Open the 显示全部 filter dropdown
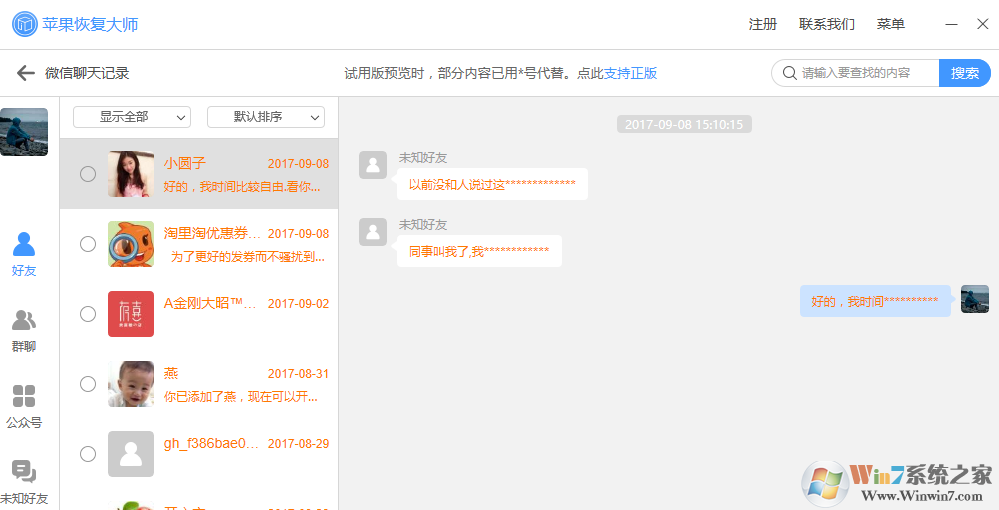 coord(132,117)
